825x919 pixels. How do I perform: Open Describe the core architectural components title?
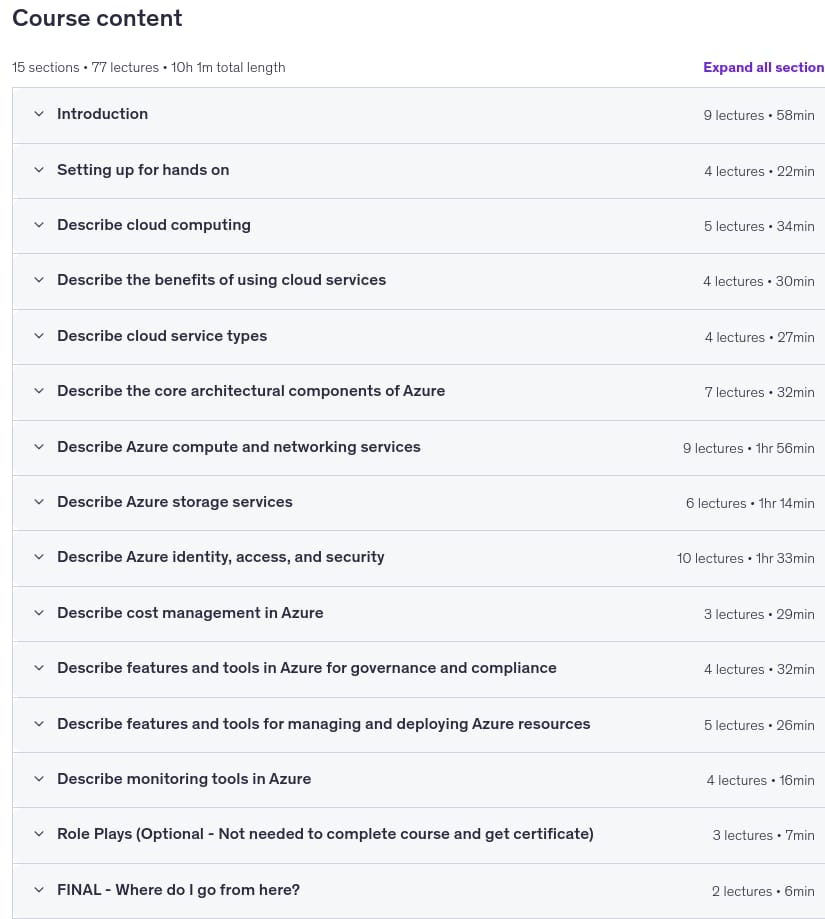[251, 391]
